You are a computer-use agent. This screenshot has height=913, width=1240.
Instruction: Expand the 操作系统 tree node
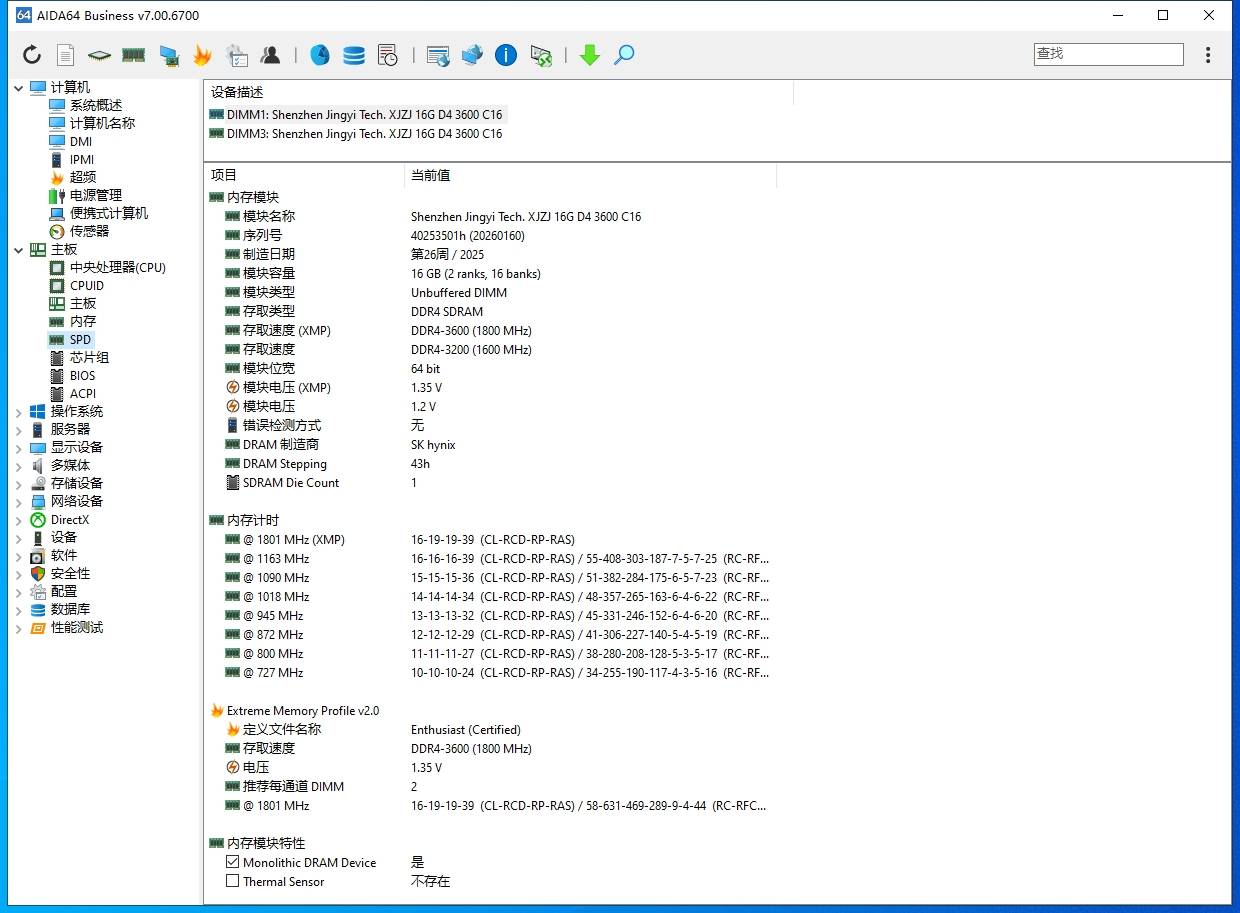click(x=19, y=412)
